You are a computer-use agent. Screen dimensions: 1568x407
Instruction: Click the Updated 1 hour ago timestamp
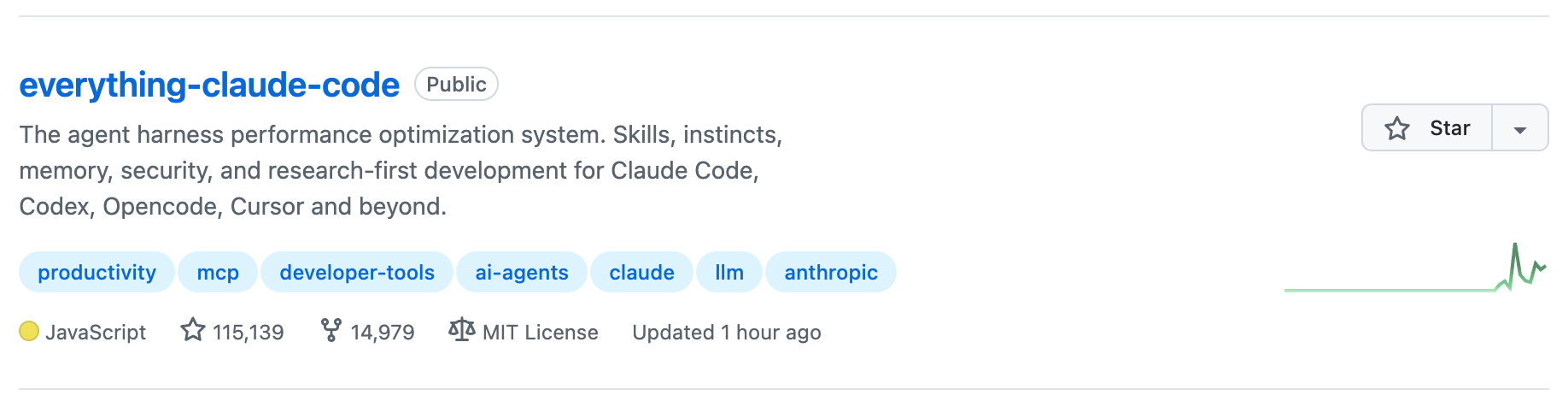(727, 333)
